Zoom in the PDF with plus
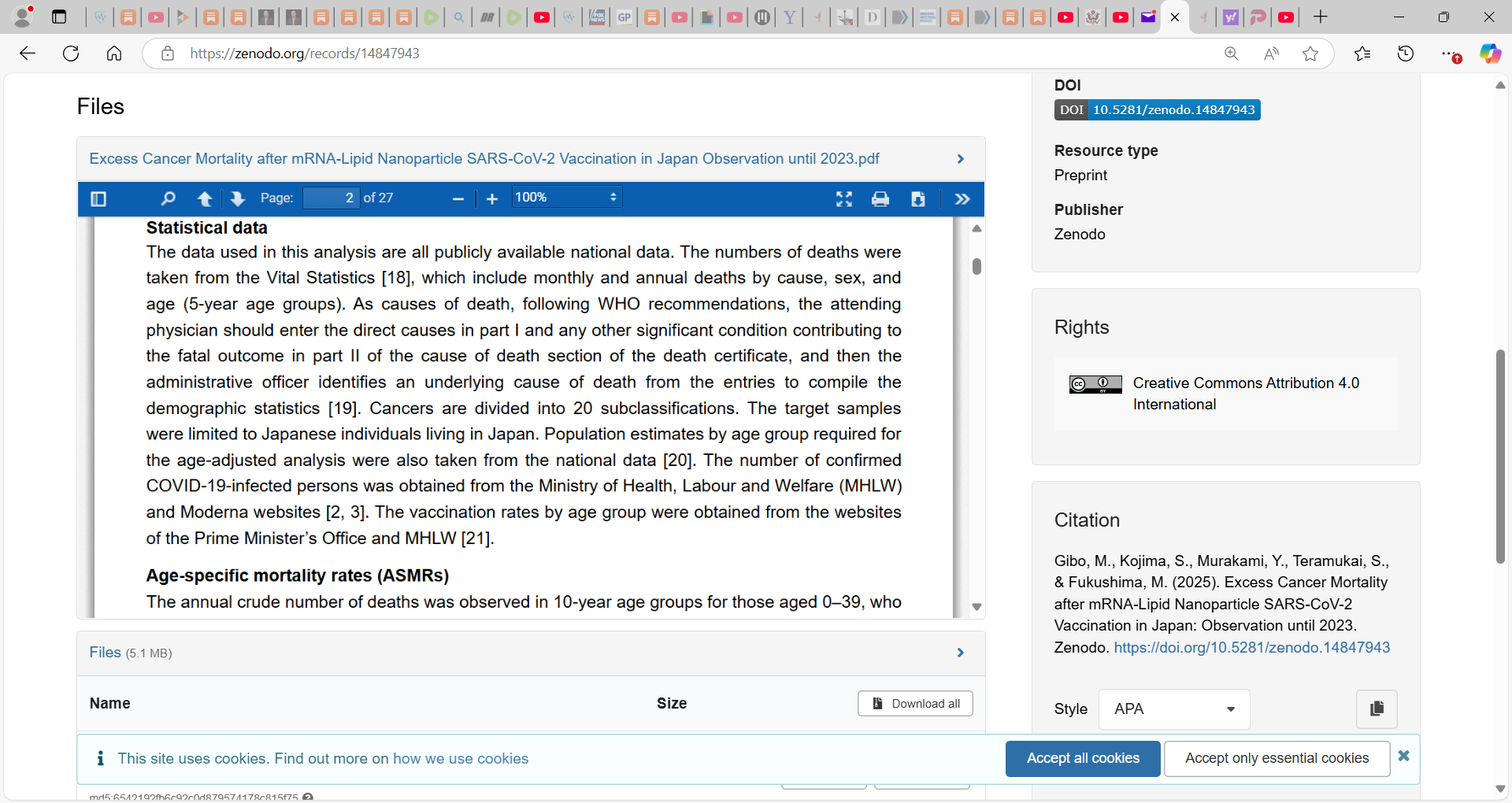1512x803 pixels. pos(492,199)
